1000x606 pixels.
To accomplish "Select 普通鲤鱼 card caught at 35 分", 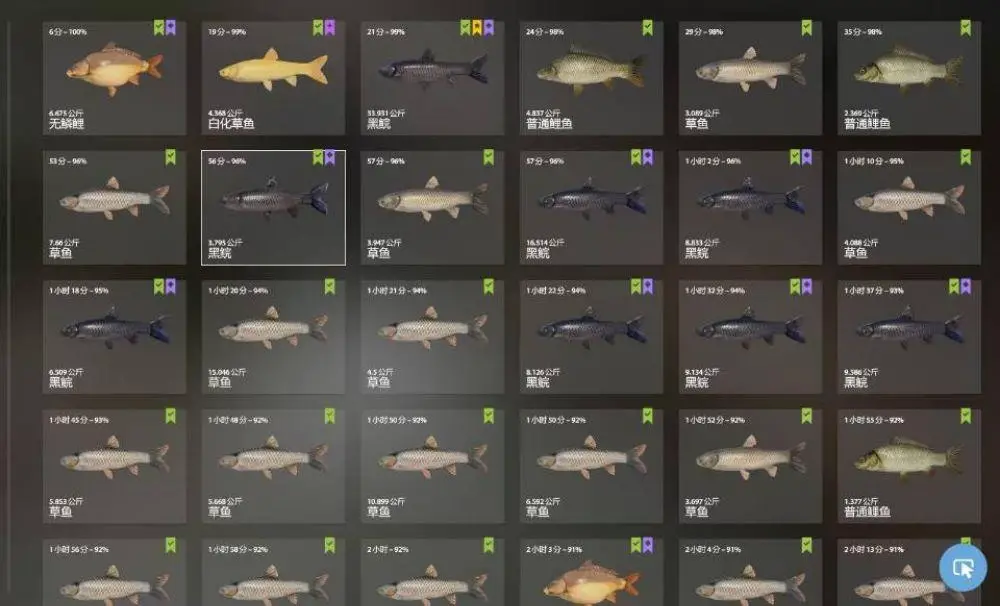I will pos(909,78).
